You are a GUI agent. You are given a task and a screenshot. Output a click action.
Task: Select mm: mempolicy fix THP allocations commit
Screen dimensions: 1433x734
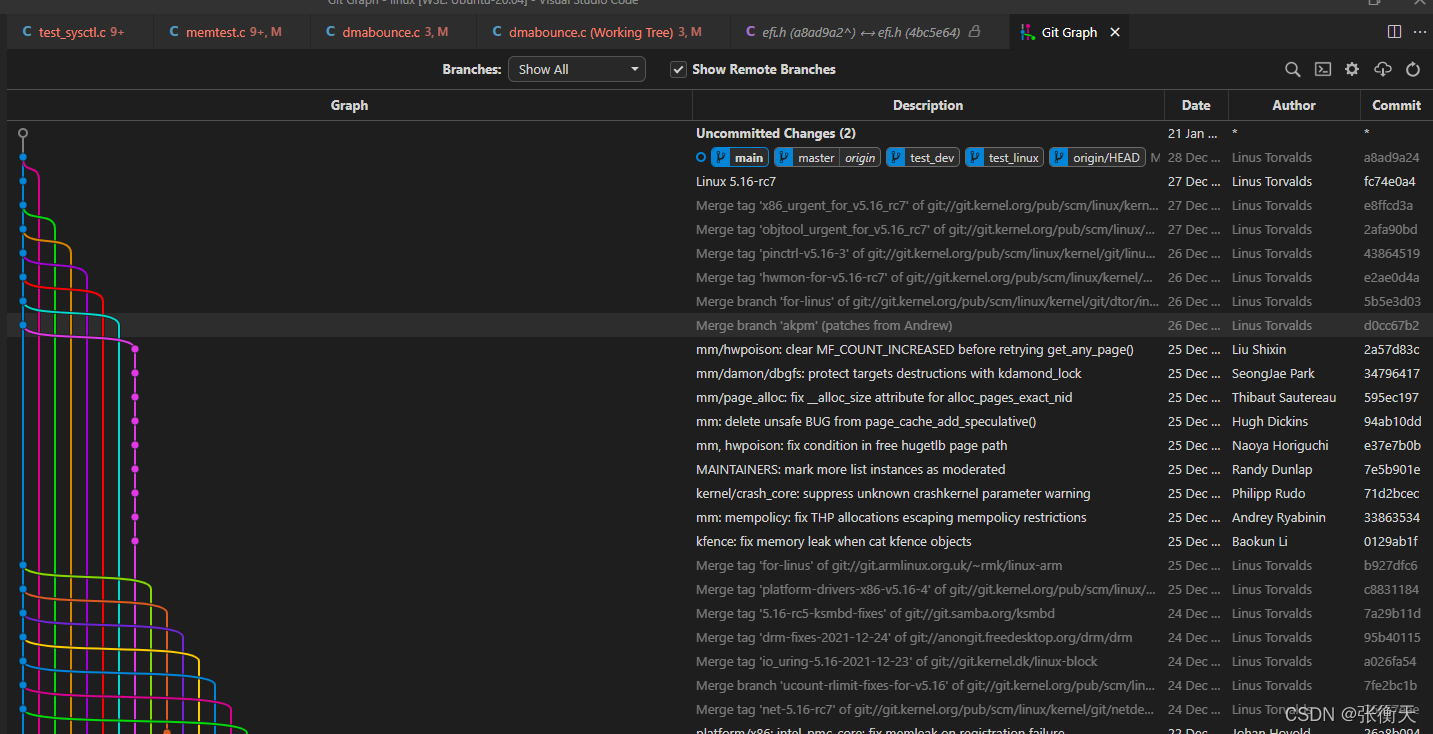point(719,517)
